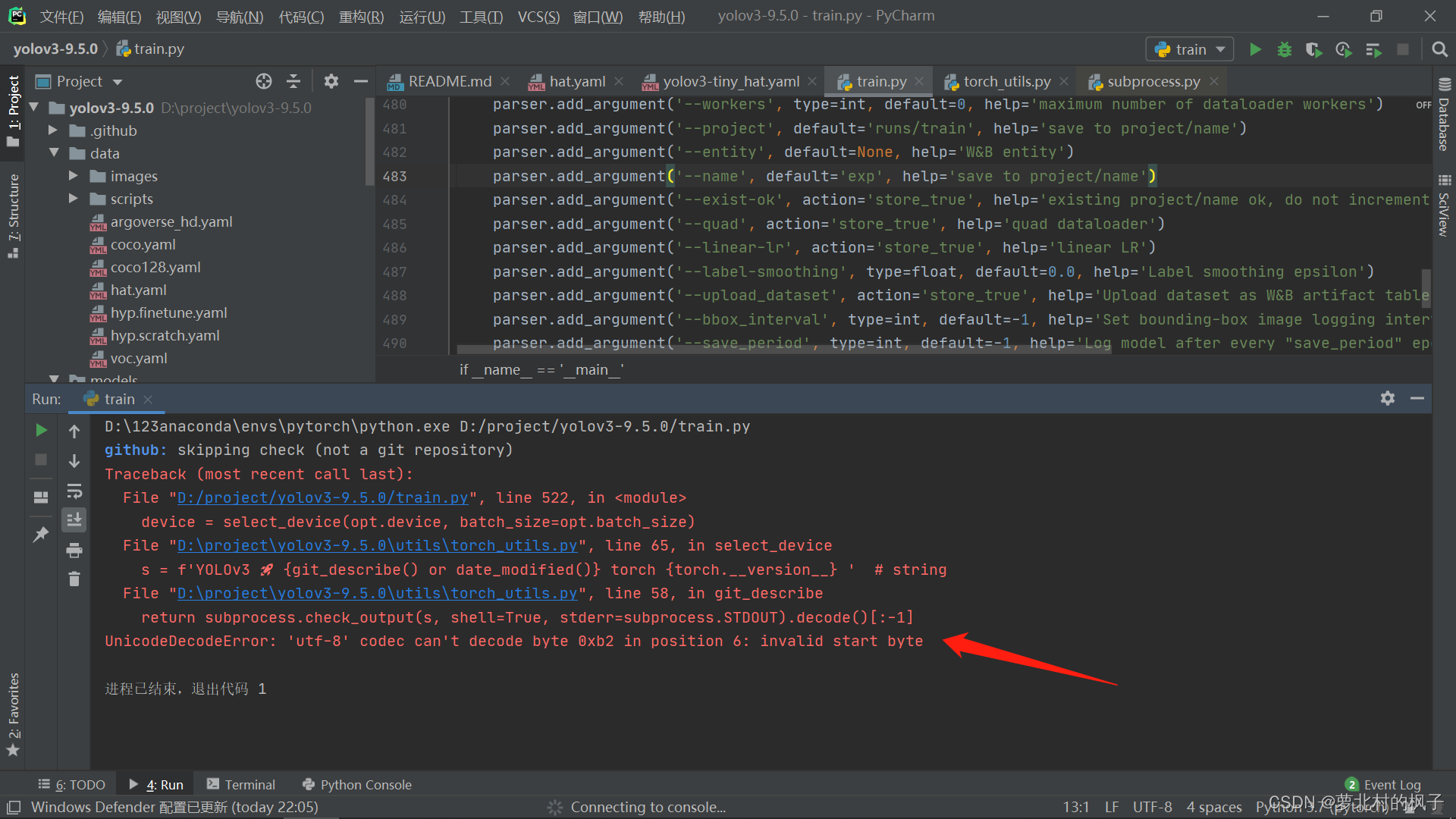Click the stop process icon in Run panel
This screenshot has width=1456, height=819.
pos(42,460)
